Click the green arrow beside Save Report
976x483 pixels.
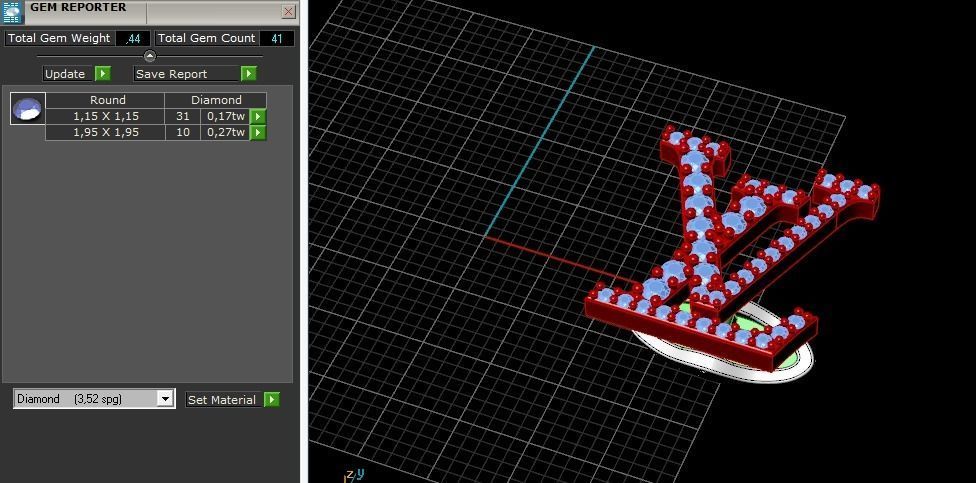click(249, 73)
